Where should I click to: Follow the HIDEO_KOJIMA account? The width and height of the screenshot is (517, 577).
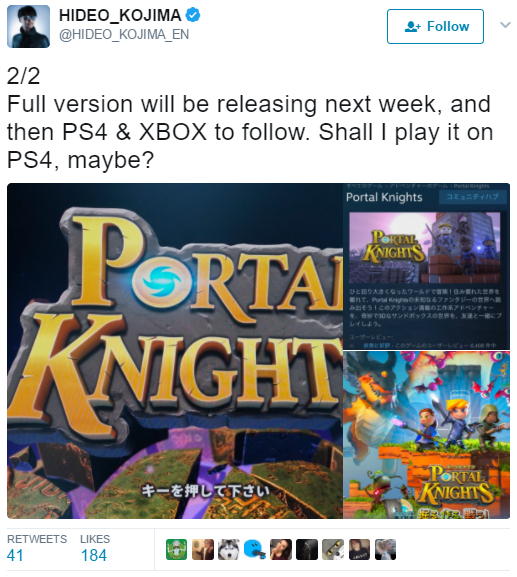click(435, 26)
